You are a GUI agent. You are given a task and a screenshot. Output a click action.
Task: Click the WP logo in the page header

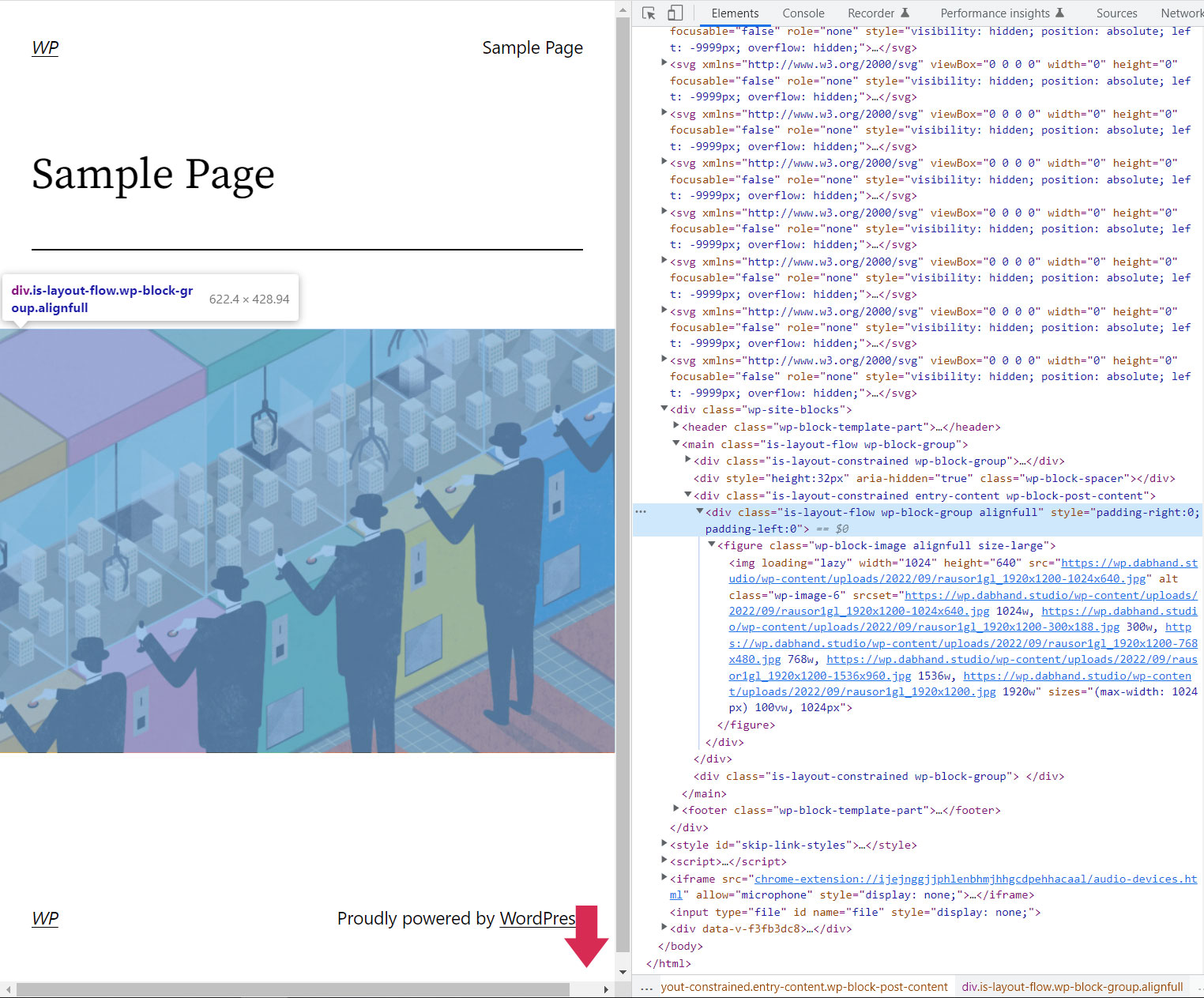coord(45,47)
